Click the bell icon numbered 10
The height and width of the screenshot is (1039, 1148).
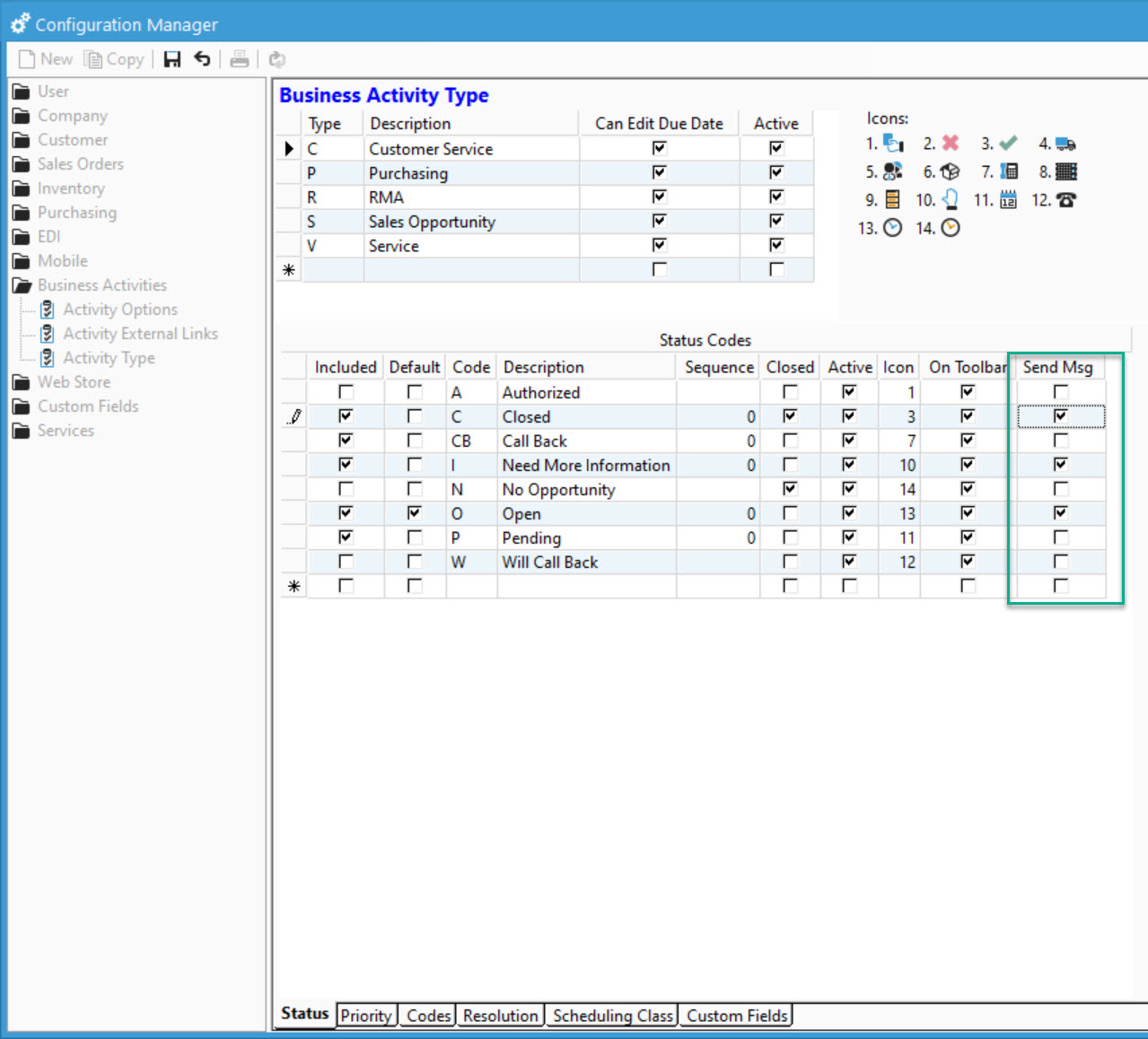(951, 199)
